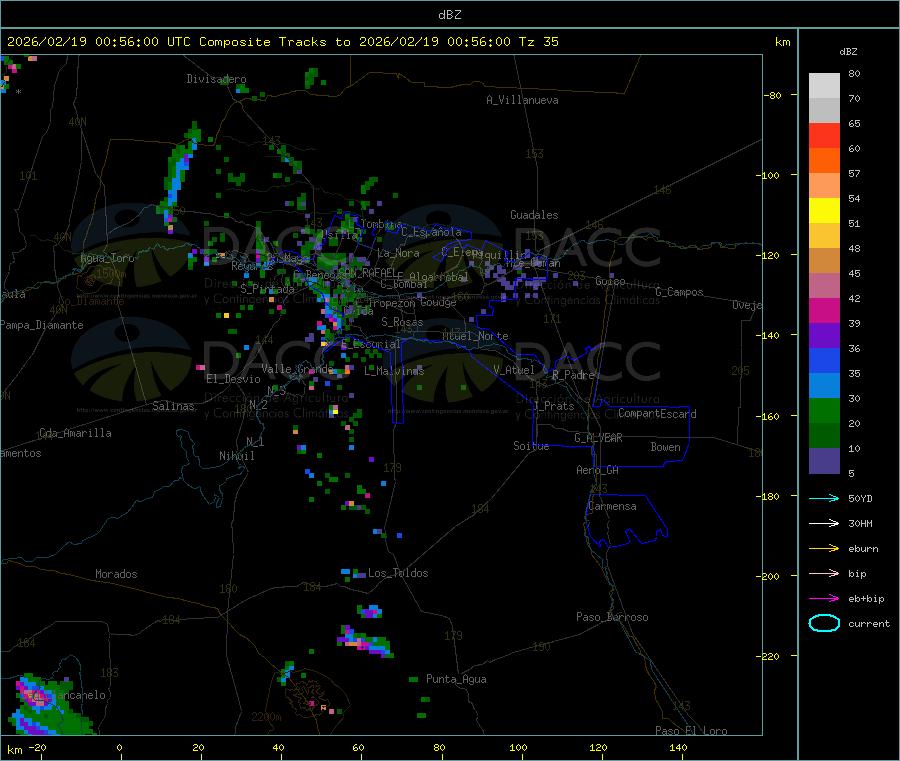The width and height of the screenshot is (900, 761).
Task: Click the G_Campos location label
Action: point(679,292)
